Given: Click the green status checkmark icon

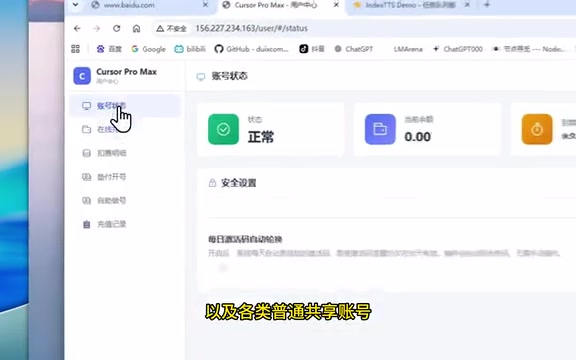Looking at the screenshot, I should (x=223, y=129).
